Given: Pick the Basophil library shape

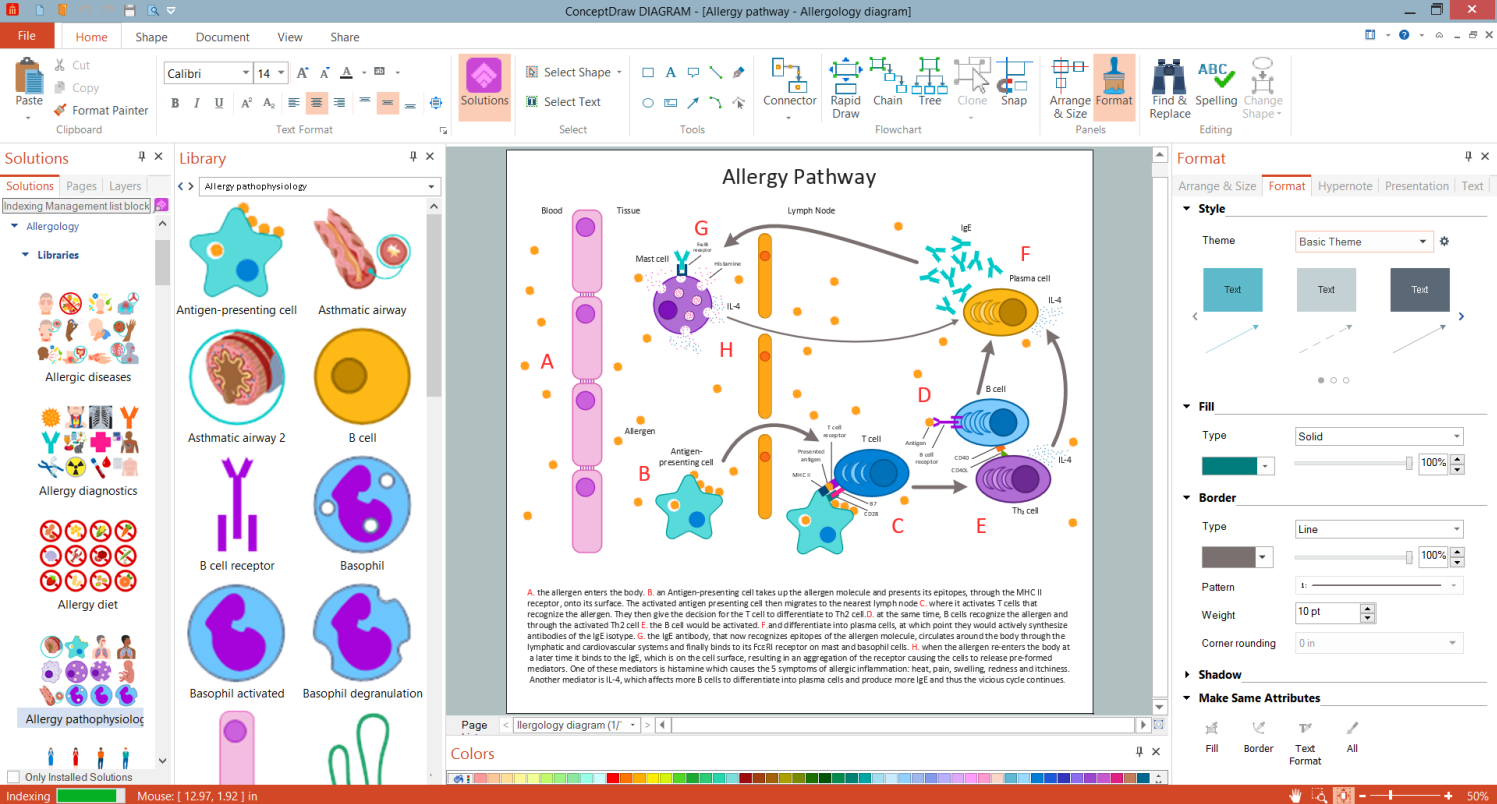Looking at the screenshot, I should [362, 515].
